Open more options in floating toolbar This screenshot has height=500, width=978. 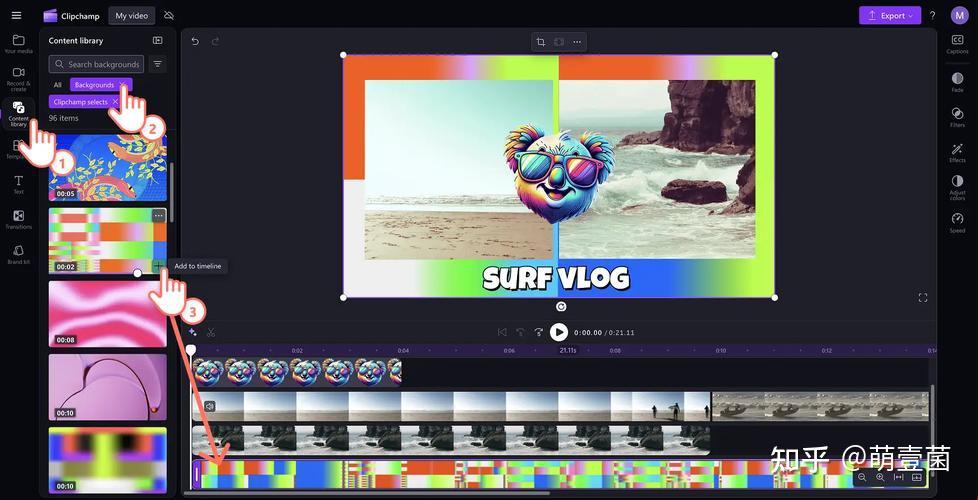(577, 42)
